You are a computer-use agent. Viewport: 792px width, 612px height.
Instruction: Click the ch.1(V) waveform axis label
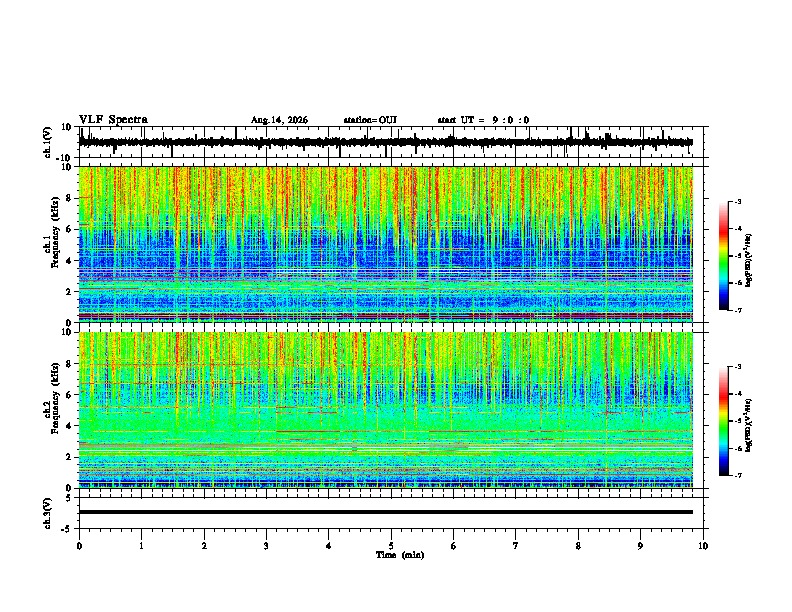pos(47,142)
